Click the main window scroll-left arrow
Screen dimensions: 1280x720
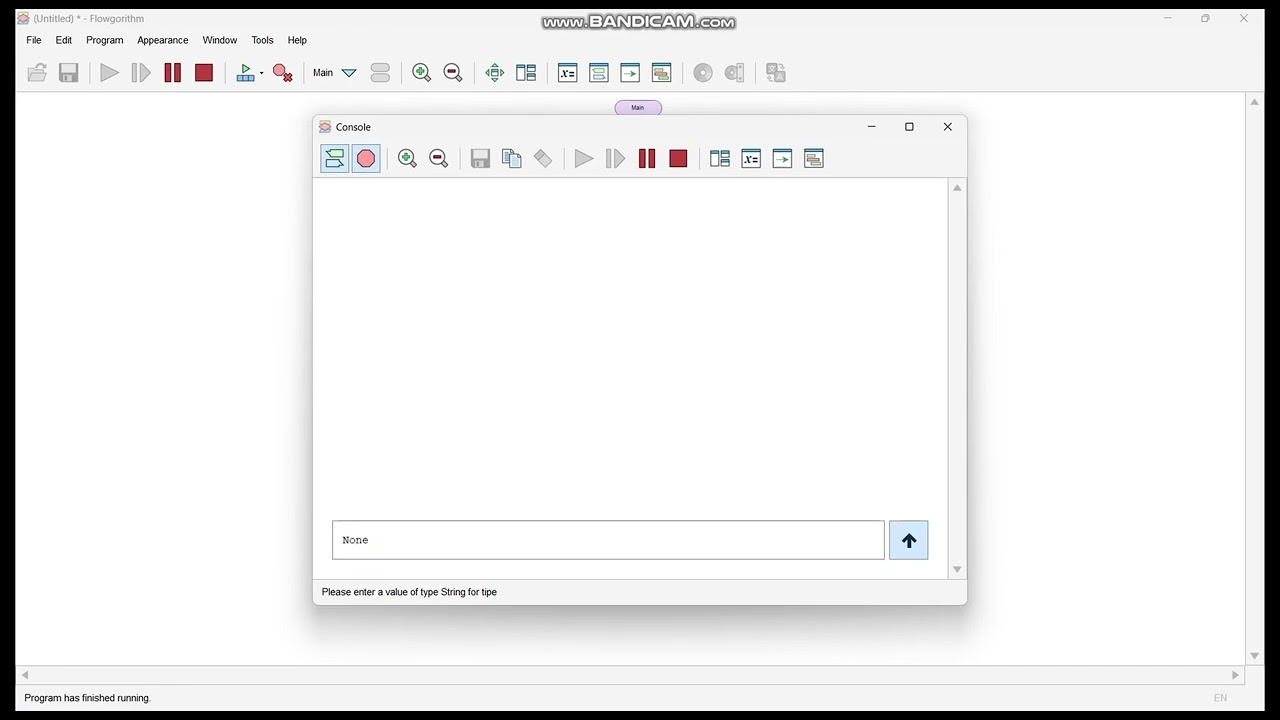click(x=25, y=675)
